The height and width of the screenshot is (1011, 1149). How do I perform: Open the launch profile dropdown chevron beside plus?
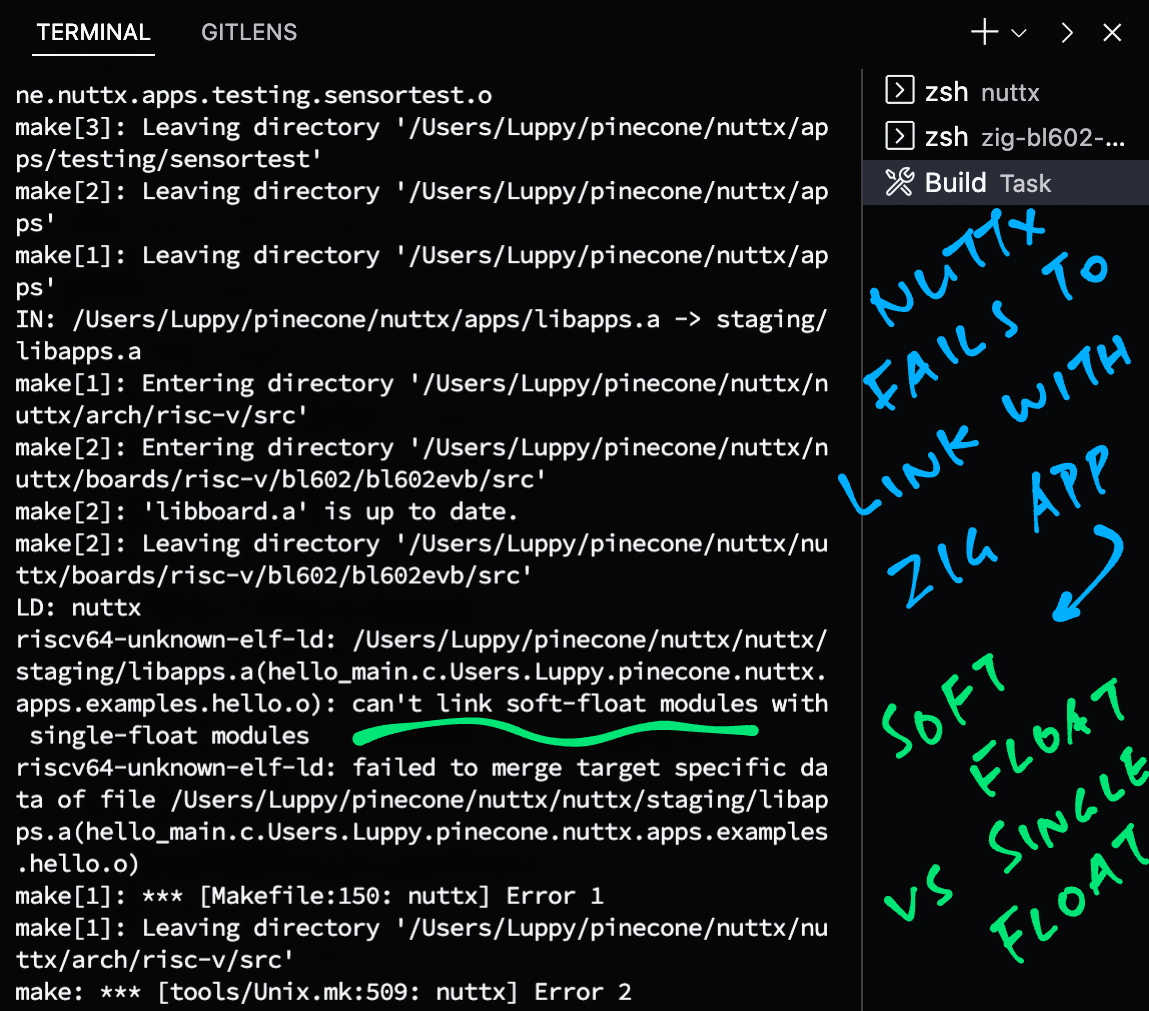coord(1019,34)
